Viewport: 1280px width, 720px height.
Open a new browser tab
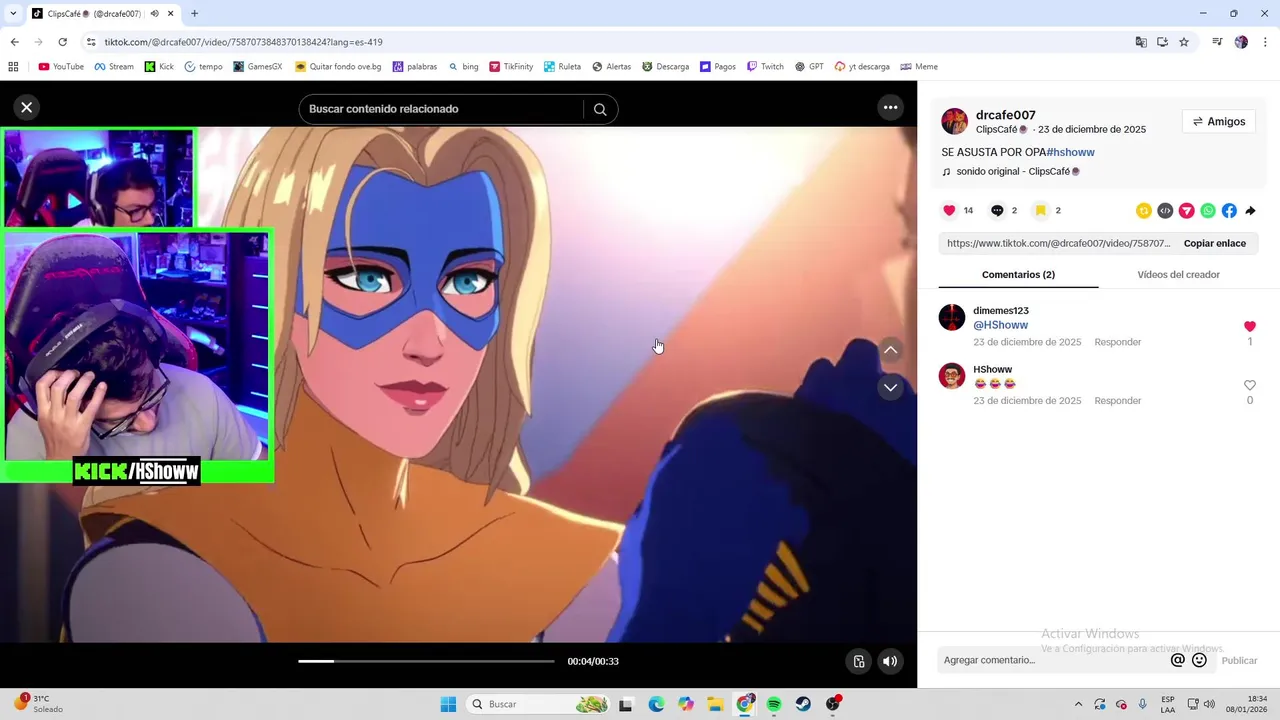(194, 14)
